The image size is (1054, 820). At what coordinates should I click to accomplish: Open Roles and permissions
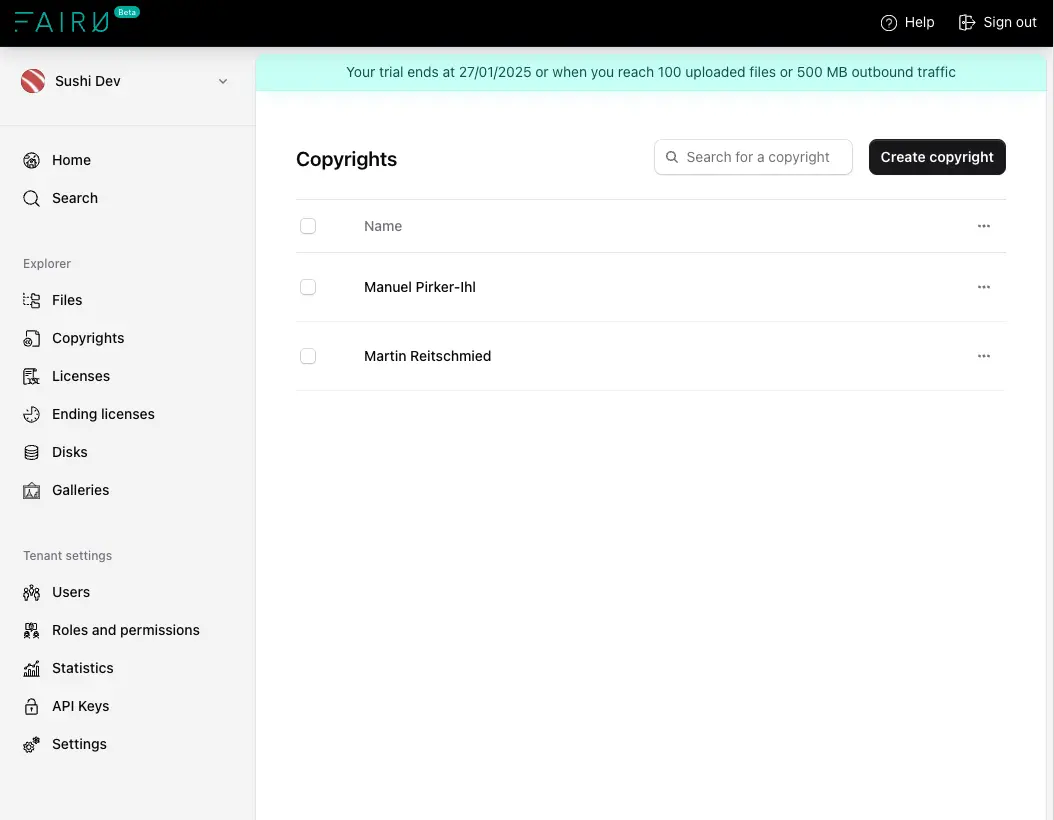point(125,630)
